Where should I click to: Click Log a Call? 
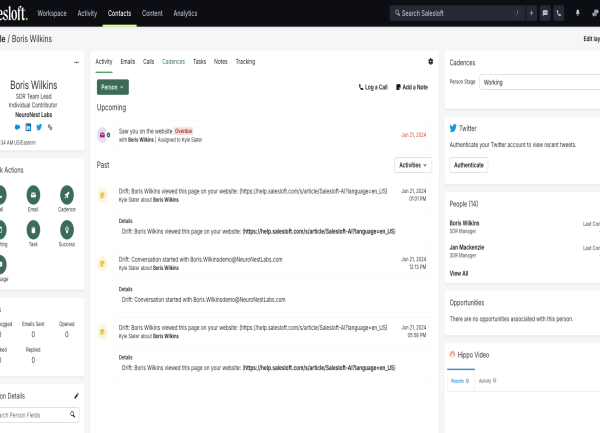(373, 87)
